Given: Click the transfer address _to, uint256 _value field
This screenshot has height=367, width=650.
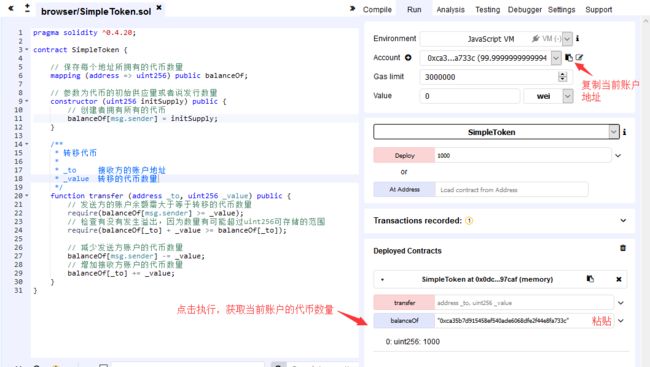Looking at the screenshot, I should coord(524,303).
